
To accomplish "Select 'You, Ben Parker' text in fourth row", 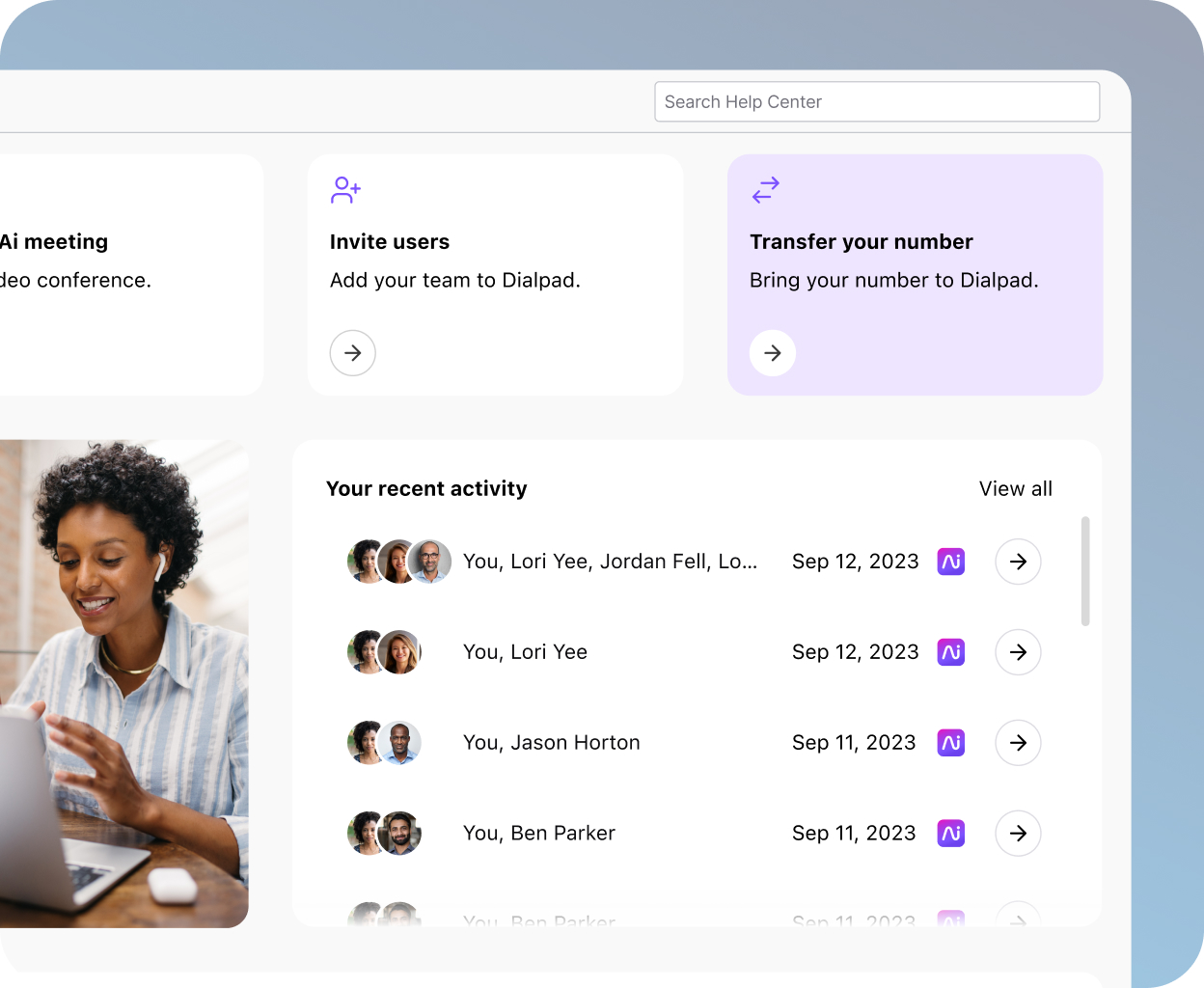I will tap(539, 834).
